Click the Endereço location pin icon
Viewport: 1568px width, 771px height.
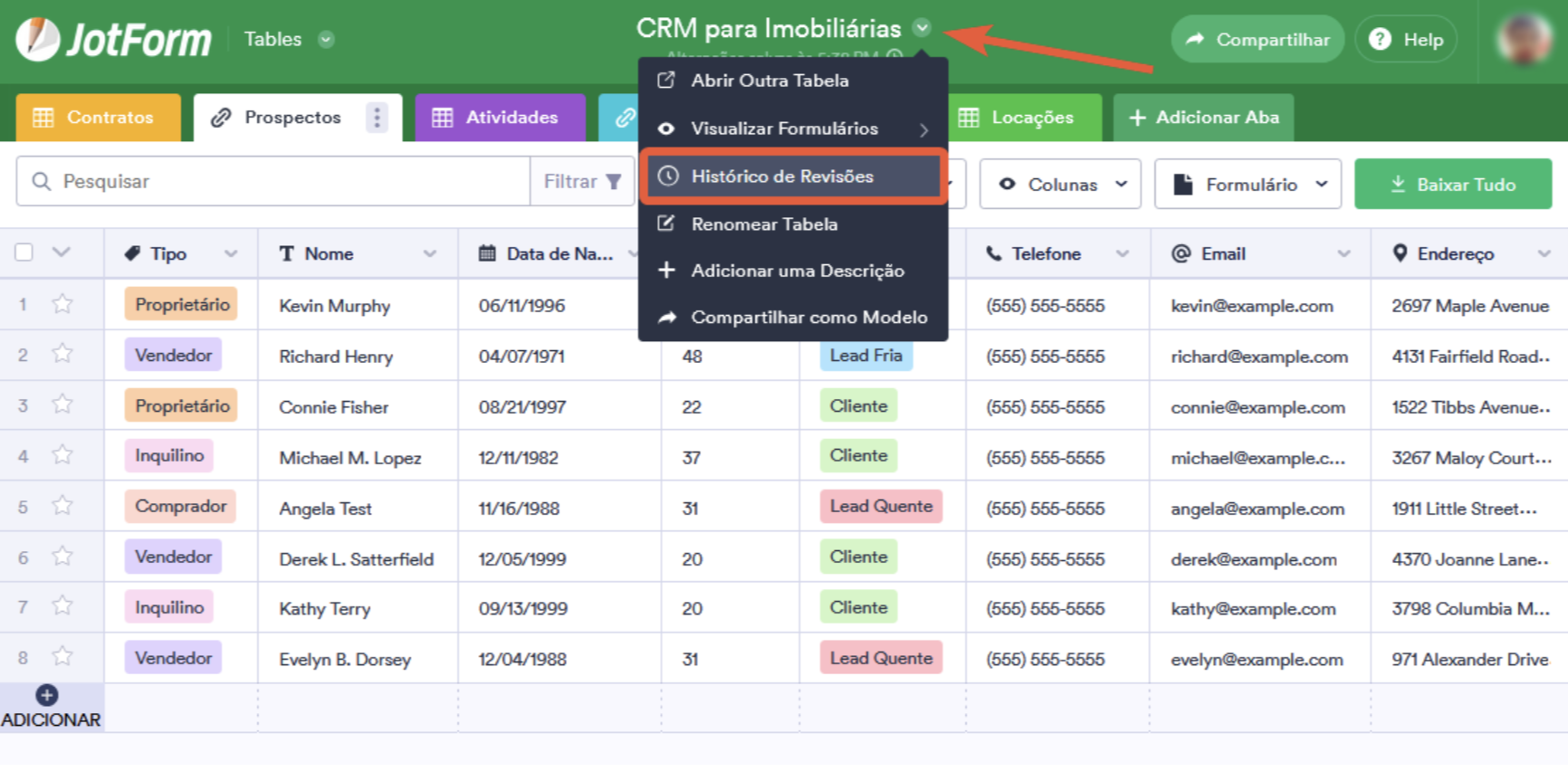(x=1400, y=253)
